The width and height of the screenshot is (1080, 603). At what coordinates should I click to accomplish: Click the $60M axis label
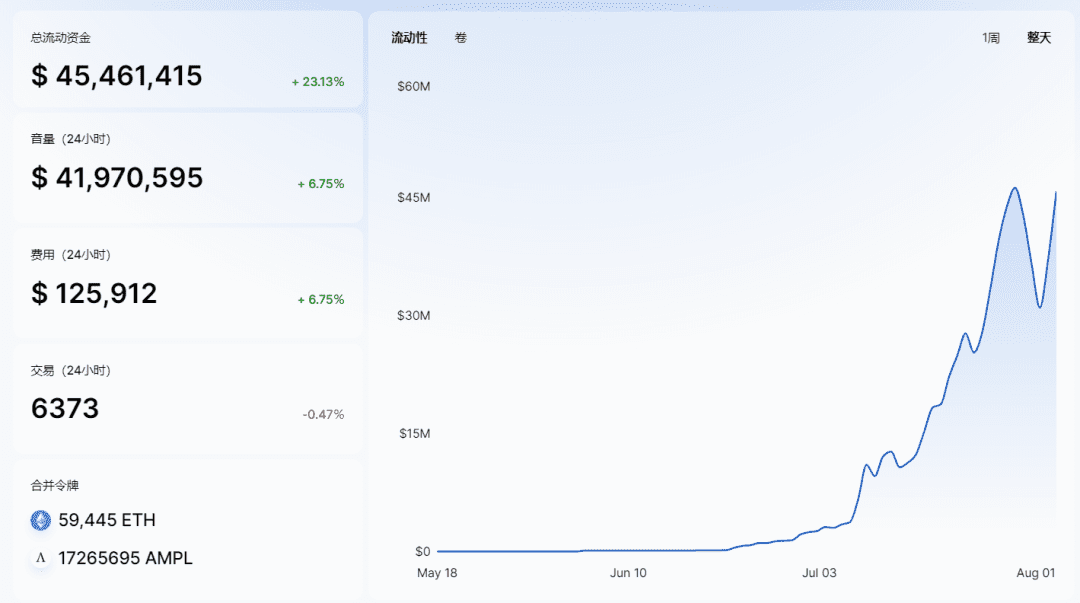click(x=413, y=86)
